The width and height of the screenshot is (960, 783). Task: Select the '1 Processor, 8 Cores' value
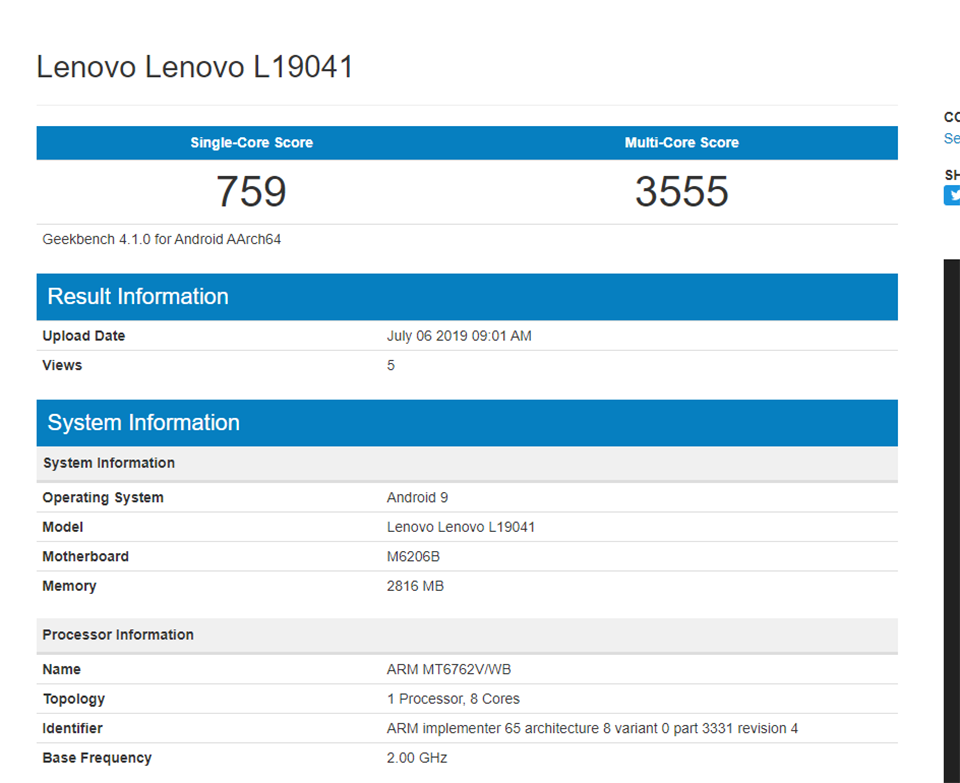point(454,699)
